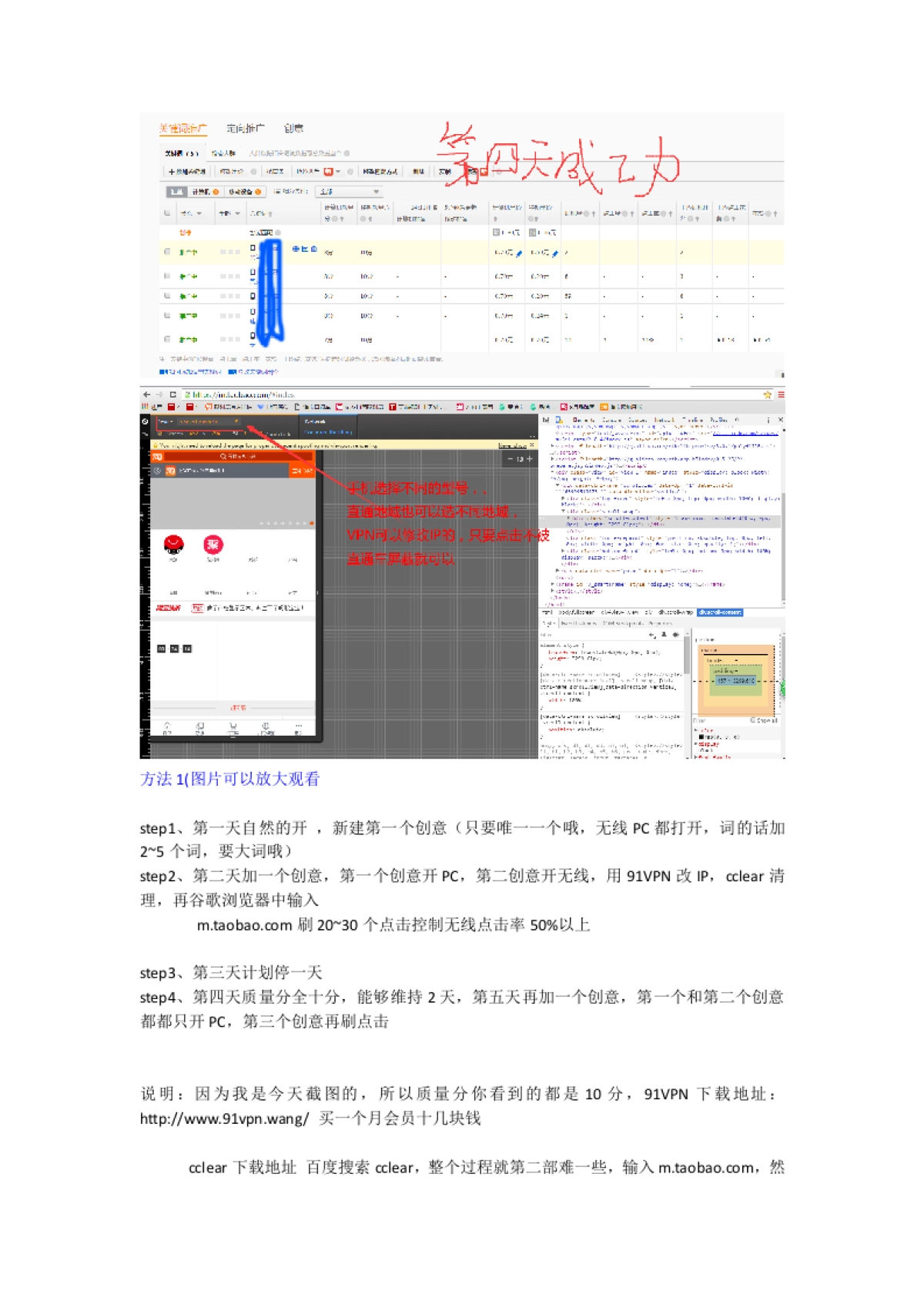Click the browser back arrow

click(146, 394)
